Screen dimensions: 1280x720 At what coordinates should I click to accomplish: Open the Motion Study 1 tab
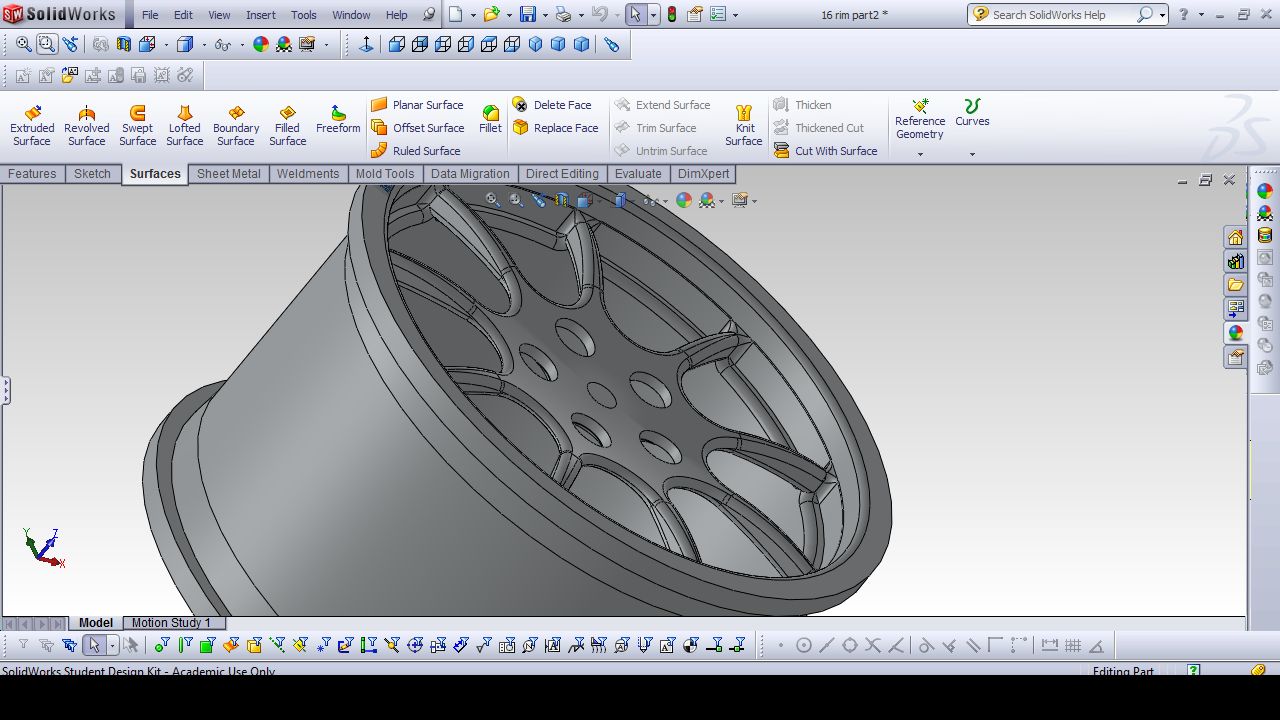(171, 623)
